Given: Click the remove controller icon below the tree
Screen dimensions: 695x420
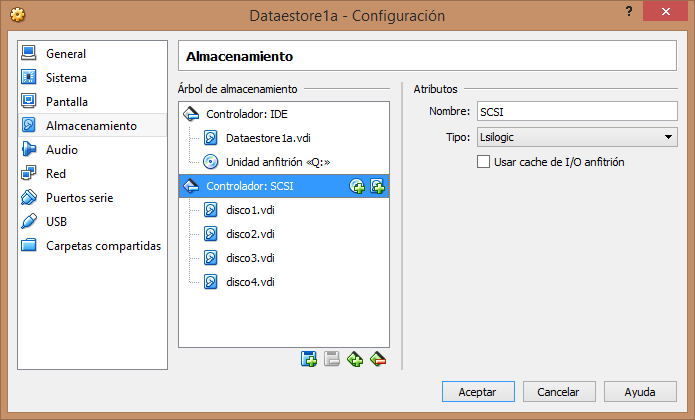Looking at the screenshot, I should 377,359.
